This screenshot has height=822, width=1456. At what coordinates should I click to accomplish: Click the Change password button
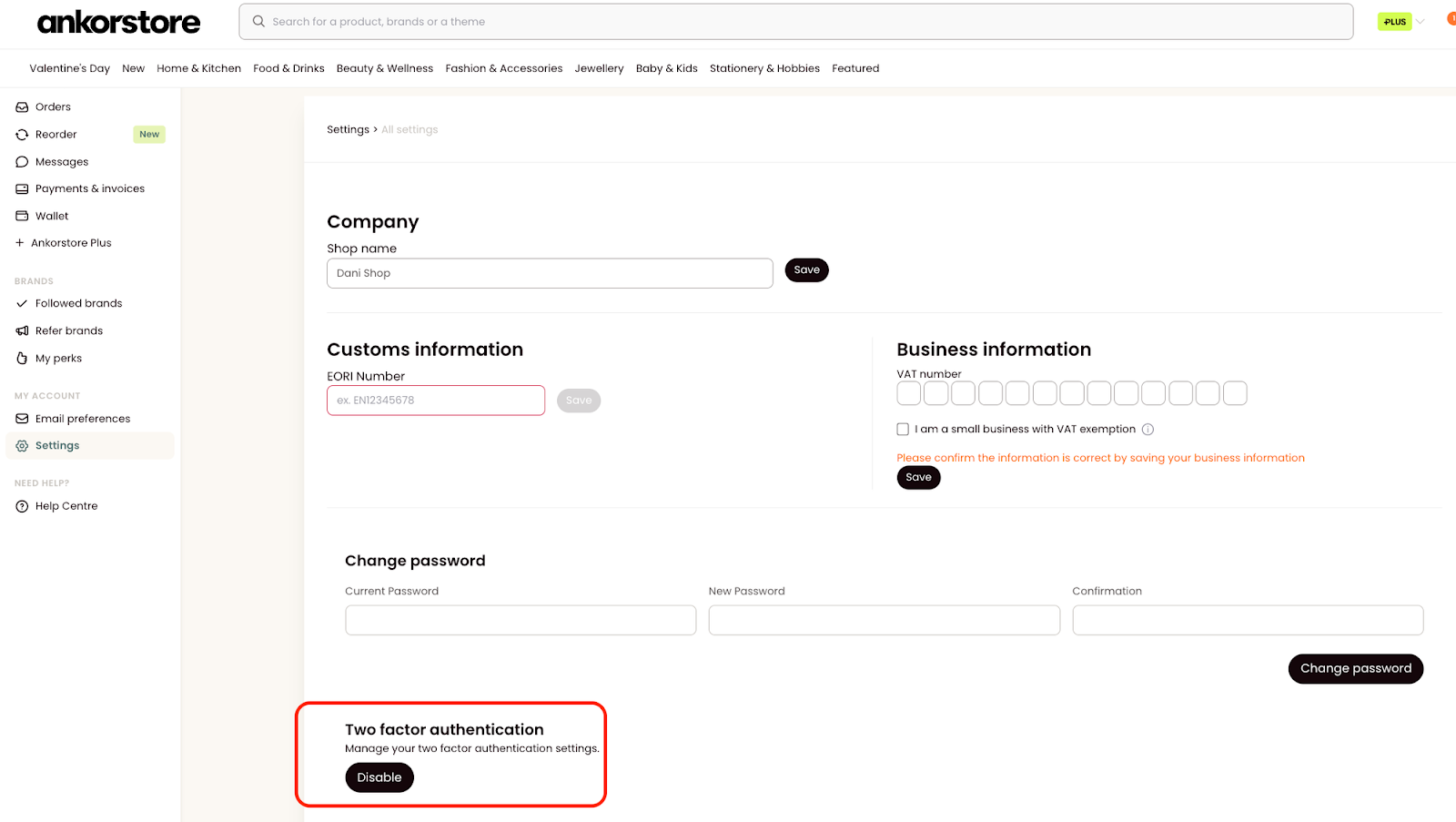pyautogui.click(x=1356, y=668)
